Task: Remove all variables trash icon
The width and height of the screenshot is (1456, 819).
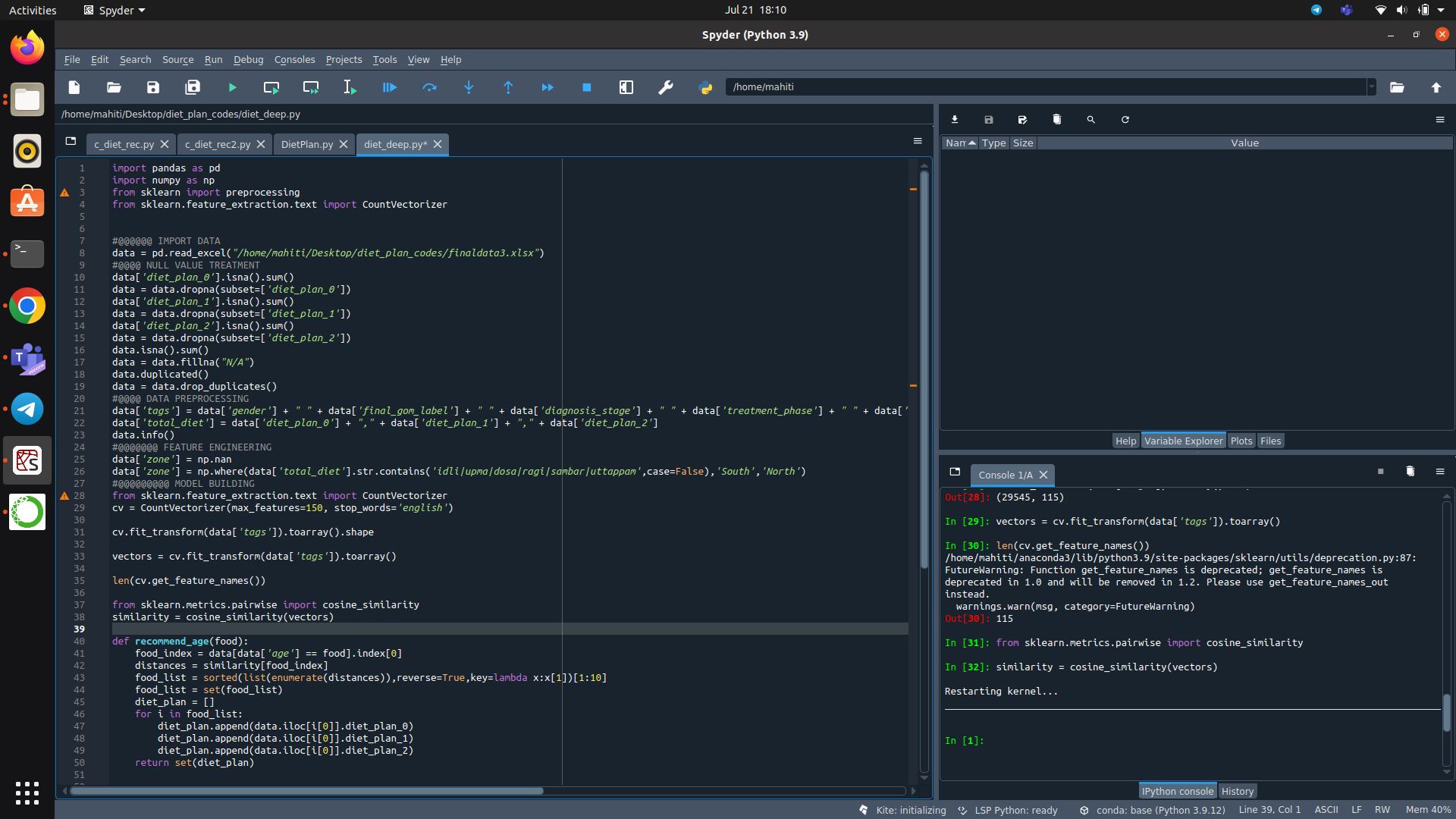Action: 1057,120
